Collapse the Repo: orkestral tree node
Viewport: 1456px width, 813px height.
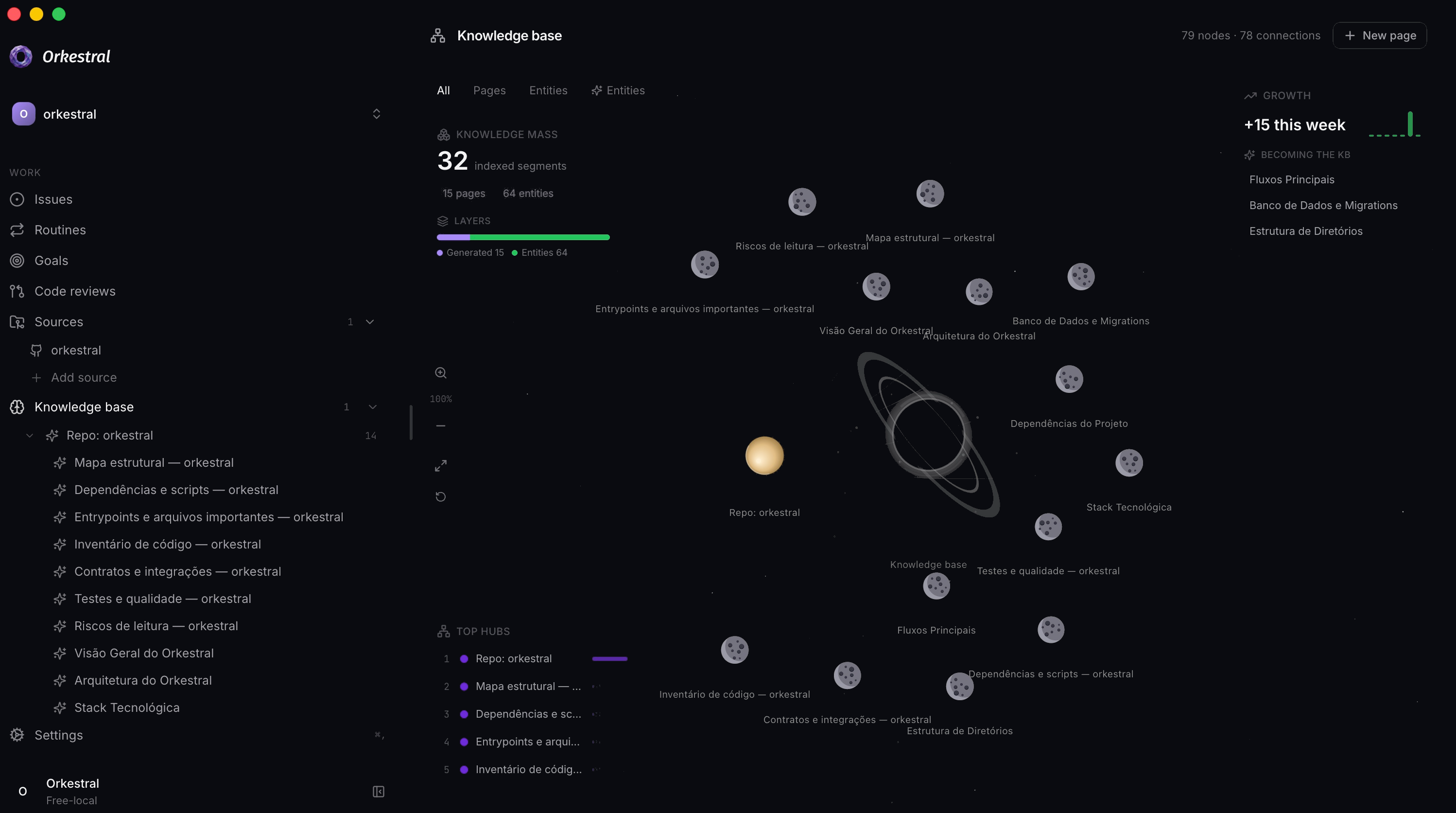coord(29,435)
